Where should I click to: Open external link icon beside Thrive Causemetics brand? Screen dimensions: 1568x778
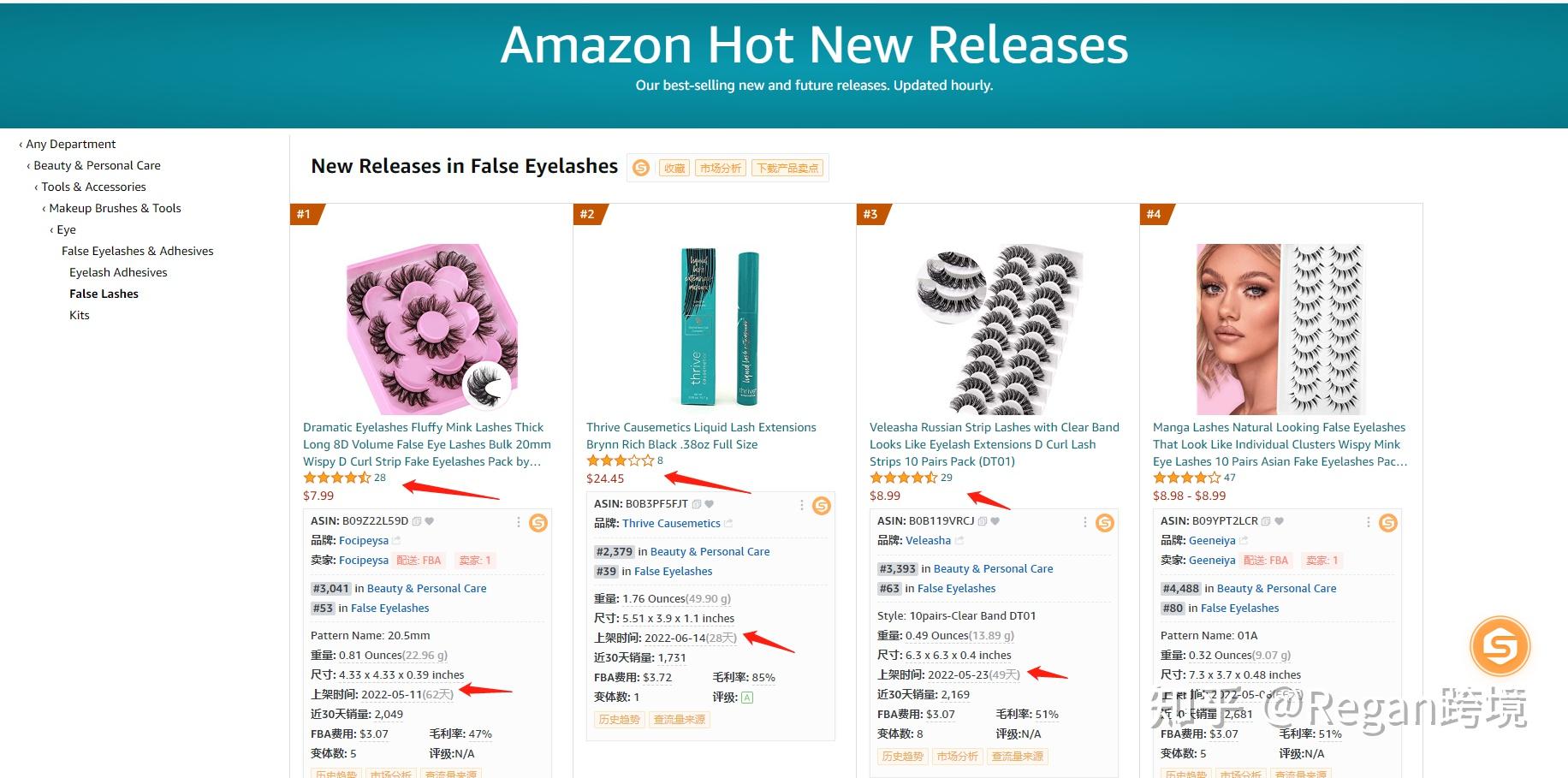pos(728,523)
